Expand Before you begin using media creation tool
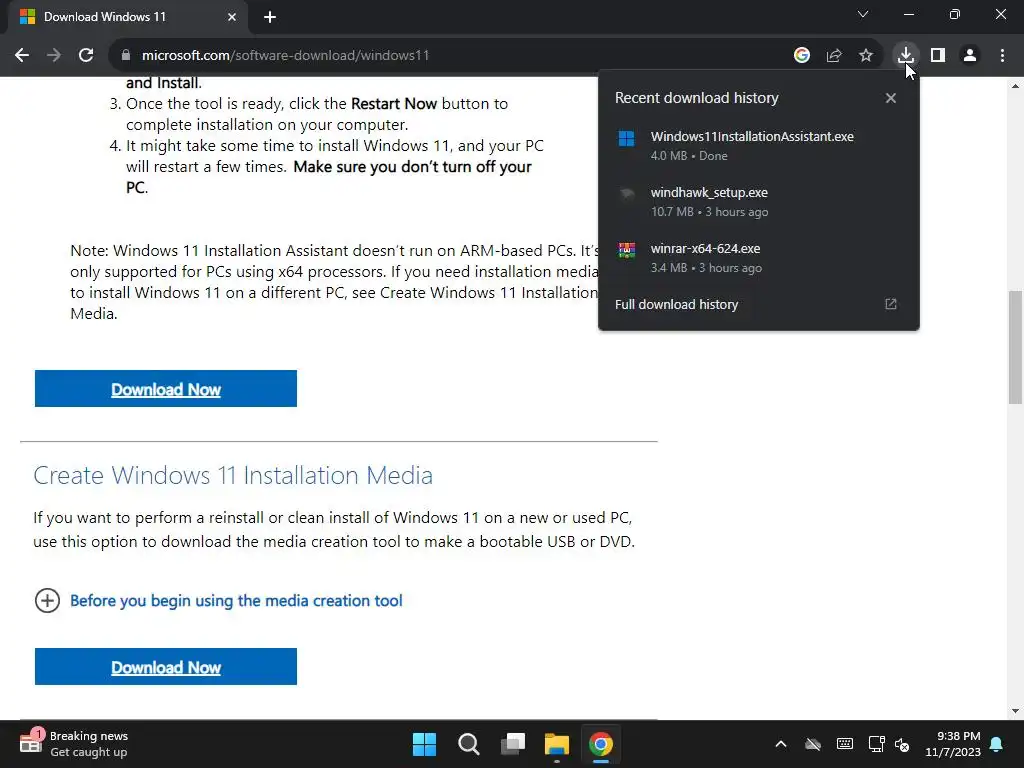Screen dimensions: 1024x768 coord(236,601)
